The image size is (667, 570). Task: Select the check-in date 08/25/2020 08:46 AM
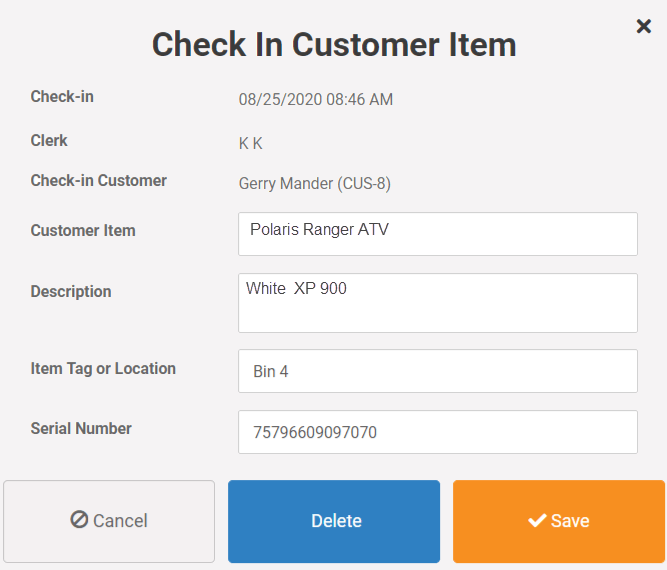click(x=316, y=100)
